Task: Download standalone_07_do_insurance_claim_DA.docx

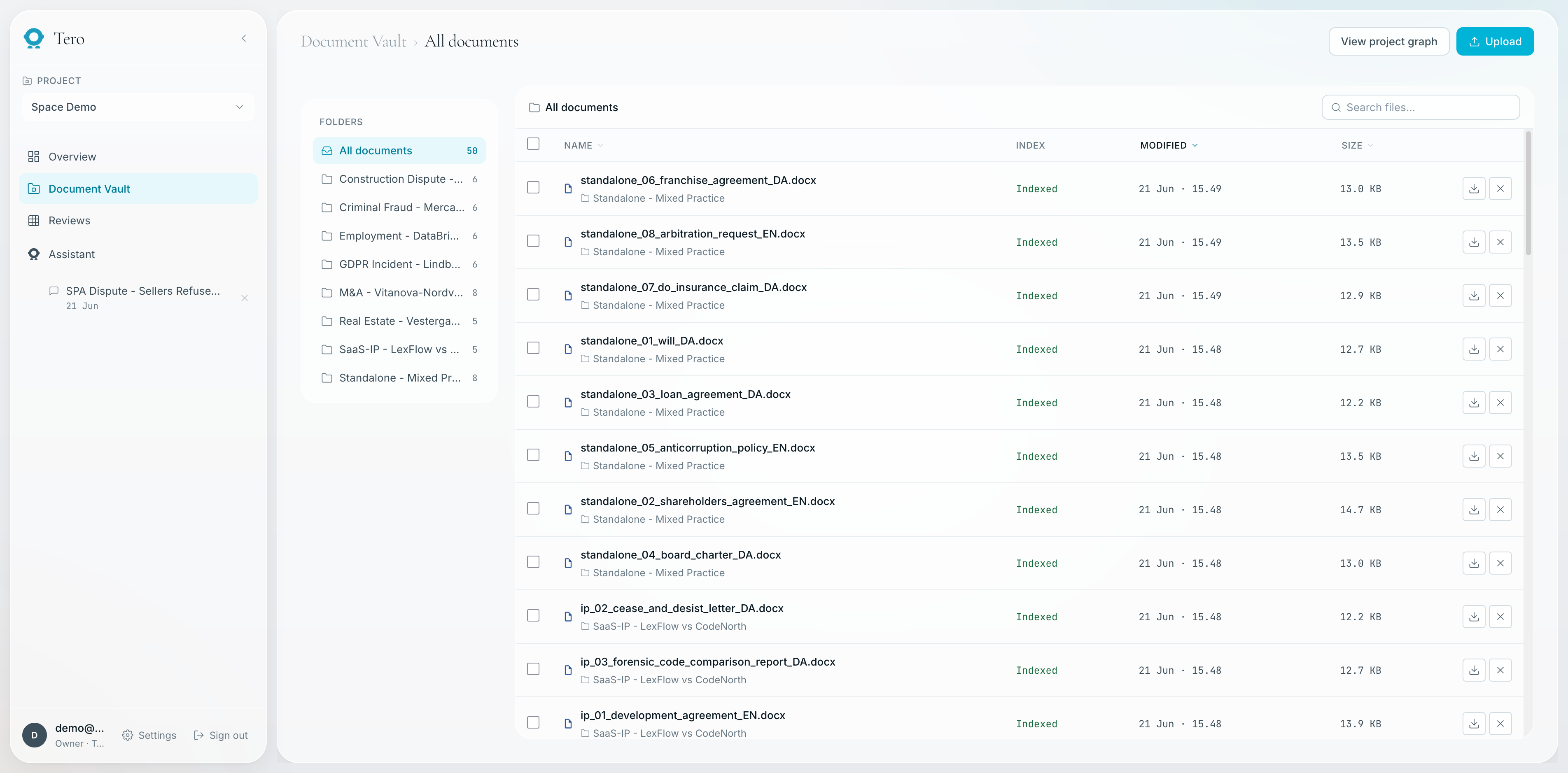Action: click(1474, 296)
